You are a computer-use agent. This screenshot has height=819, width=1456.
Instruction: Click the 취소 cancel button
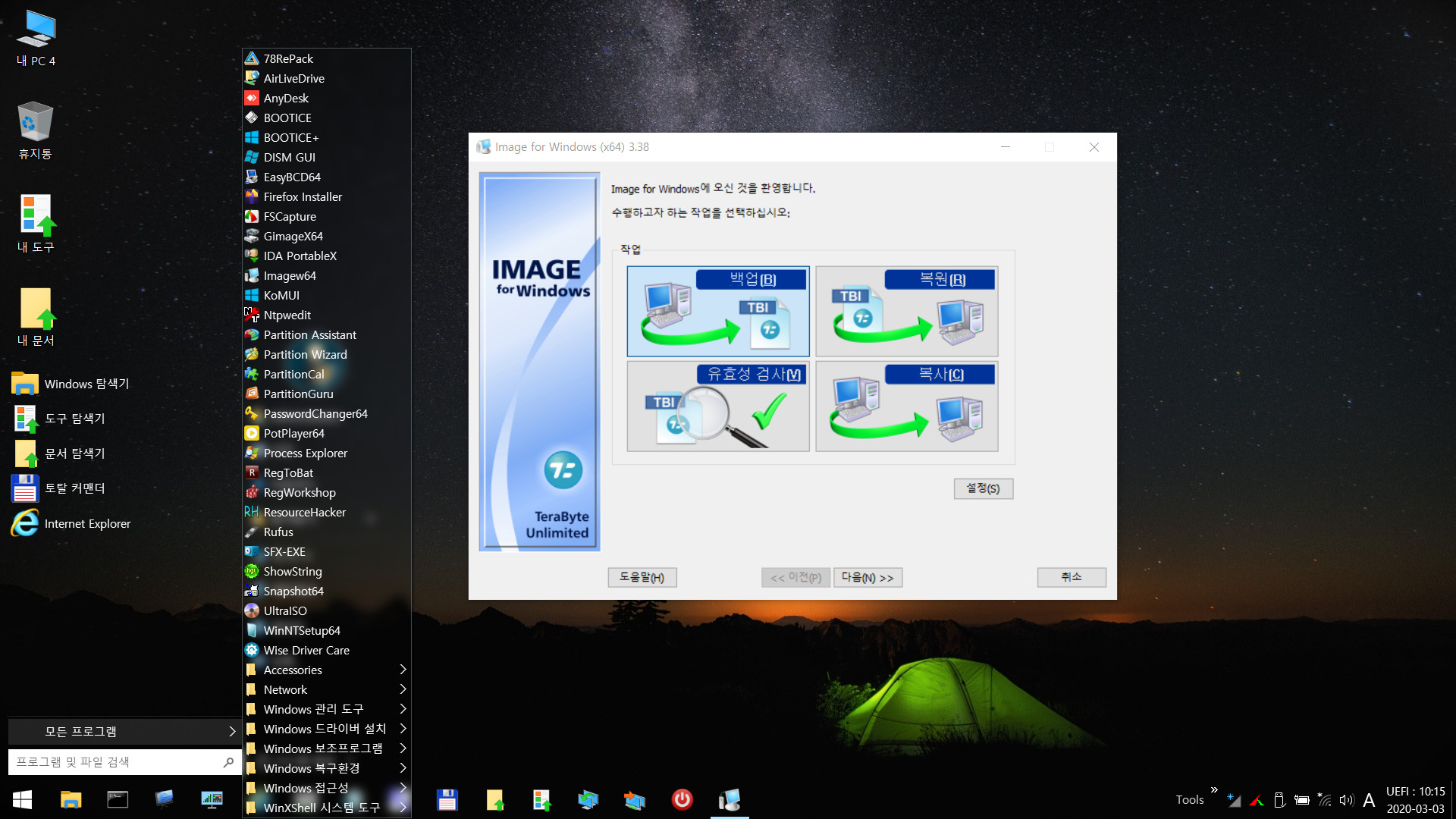tap(1072, 577)
